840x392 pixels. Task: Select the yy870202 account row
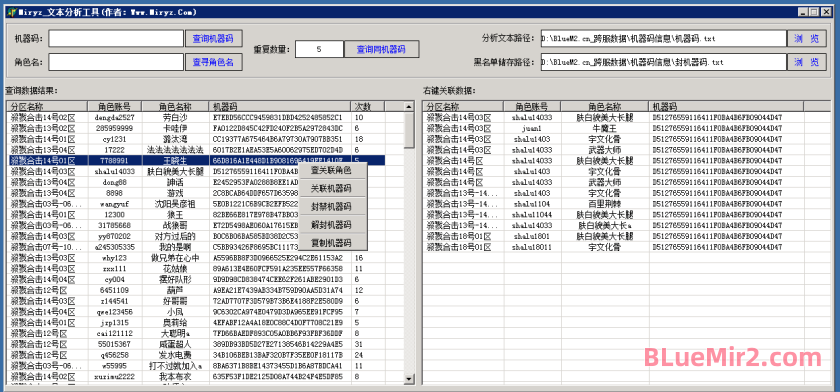coord(196,236)
